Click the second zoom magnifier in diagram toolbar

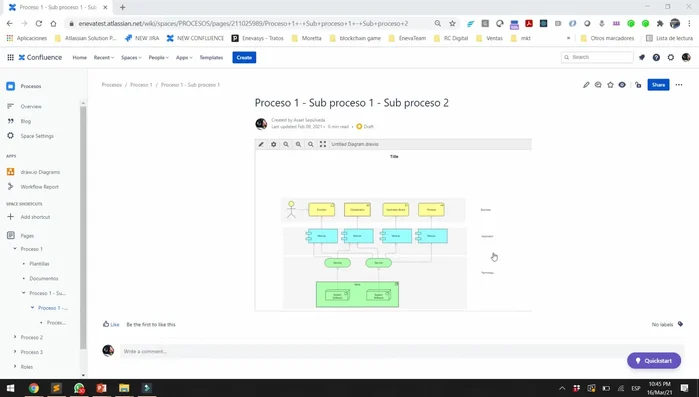pyautogui.click(x=298, y=144)
